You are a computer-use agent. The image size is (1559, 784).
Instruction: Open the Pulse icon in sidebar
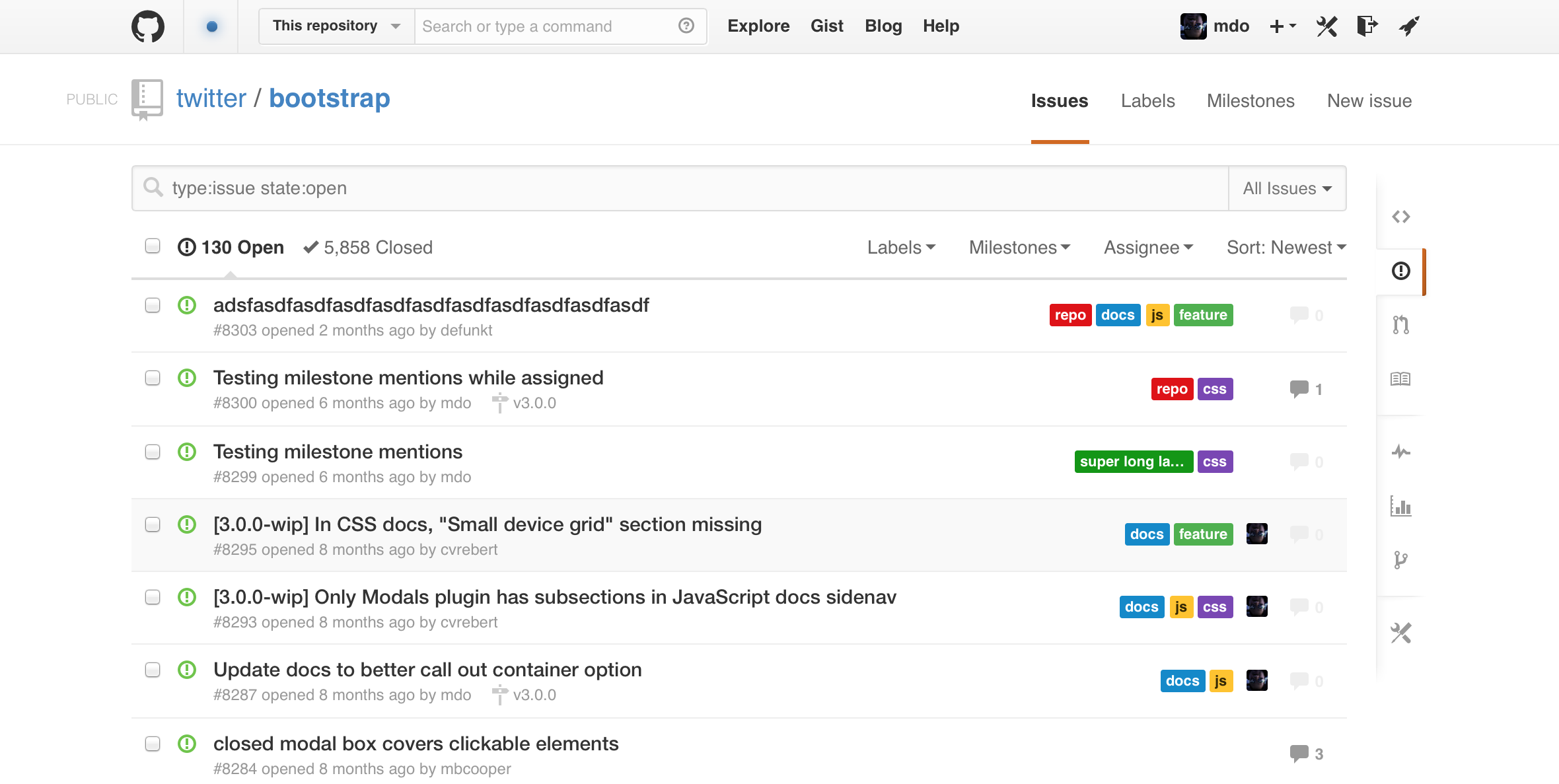click(x=1400, y=452)
